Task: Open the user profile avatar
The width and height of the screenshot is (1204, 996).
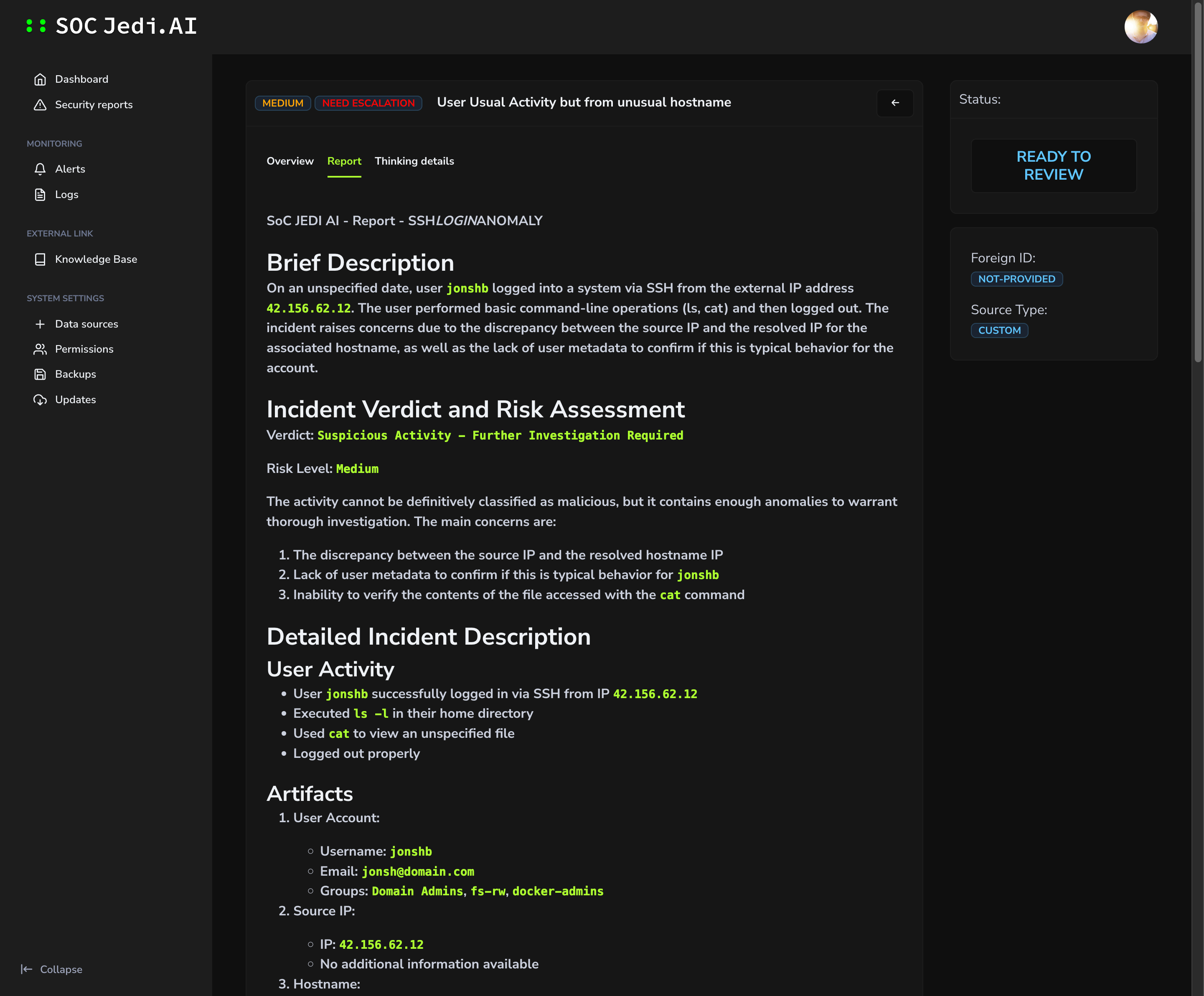Action: pos(1140,26)
